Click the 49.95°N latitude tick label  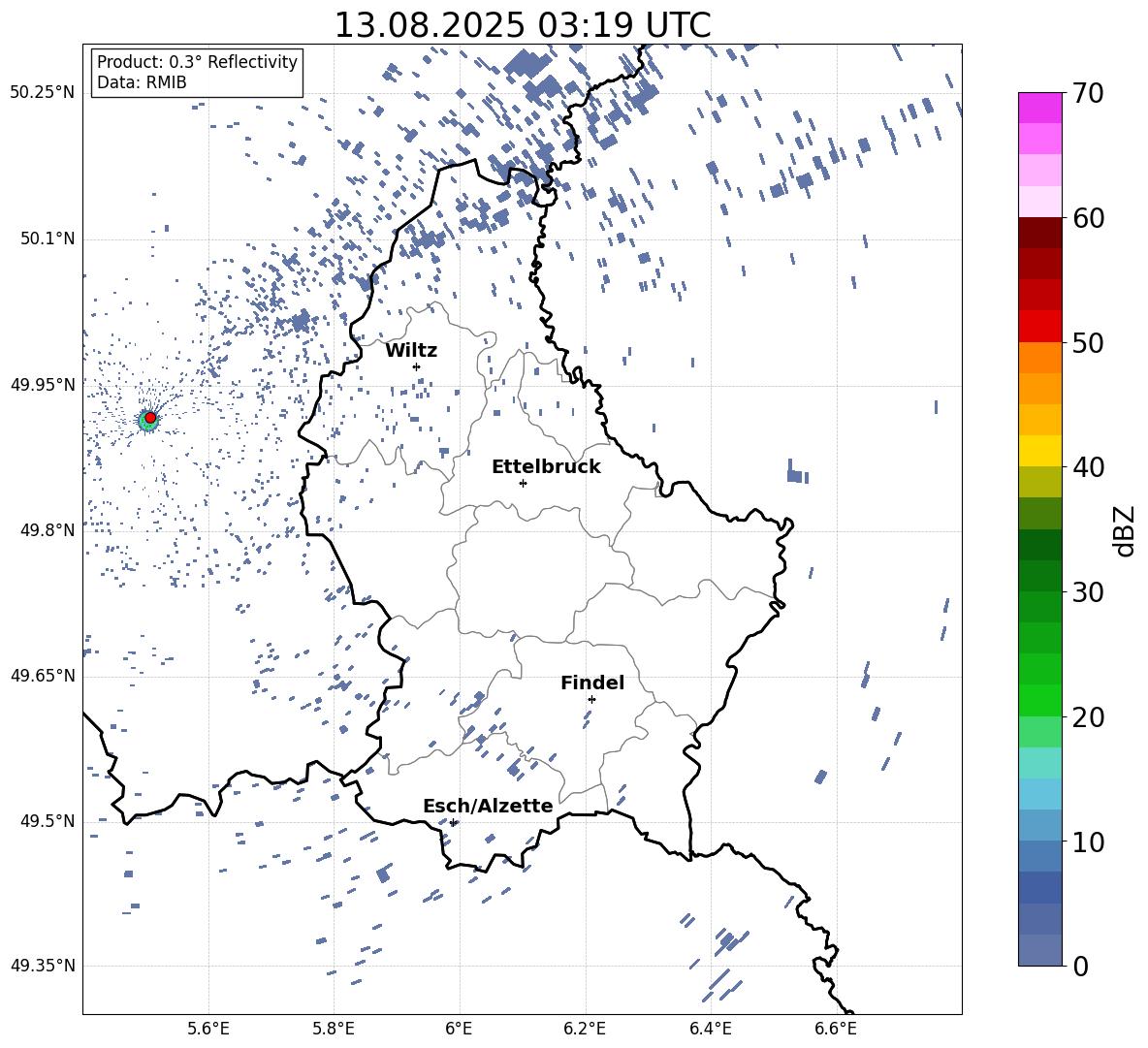tap(43, 384)
